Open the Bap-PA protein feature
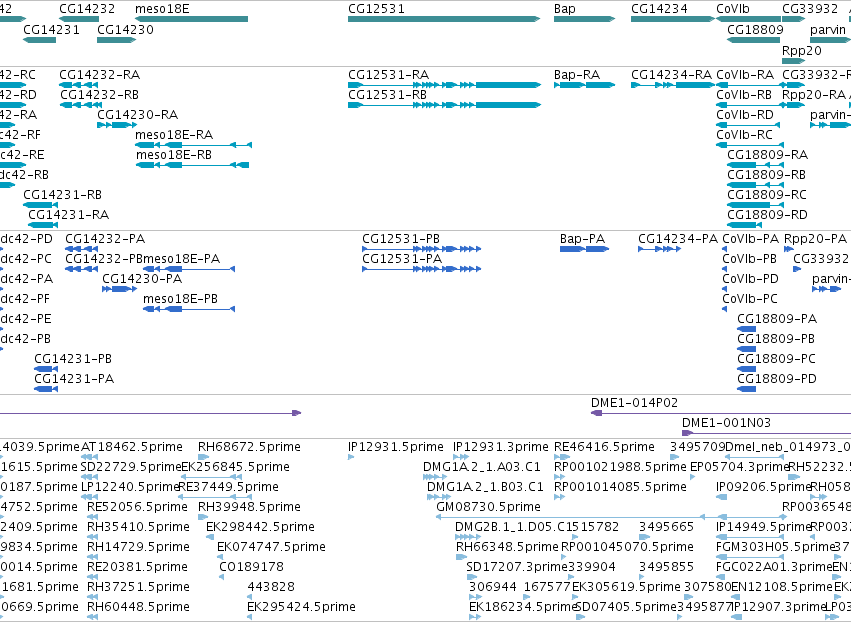This screenshot has width=851, height=622. coord(584,249)
